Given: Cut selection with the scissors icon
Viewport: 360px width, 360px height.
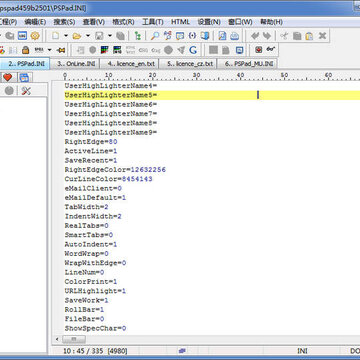Looking at the screenshot, I should [284, 36].
